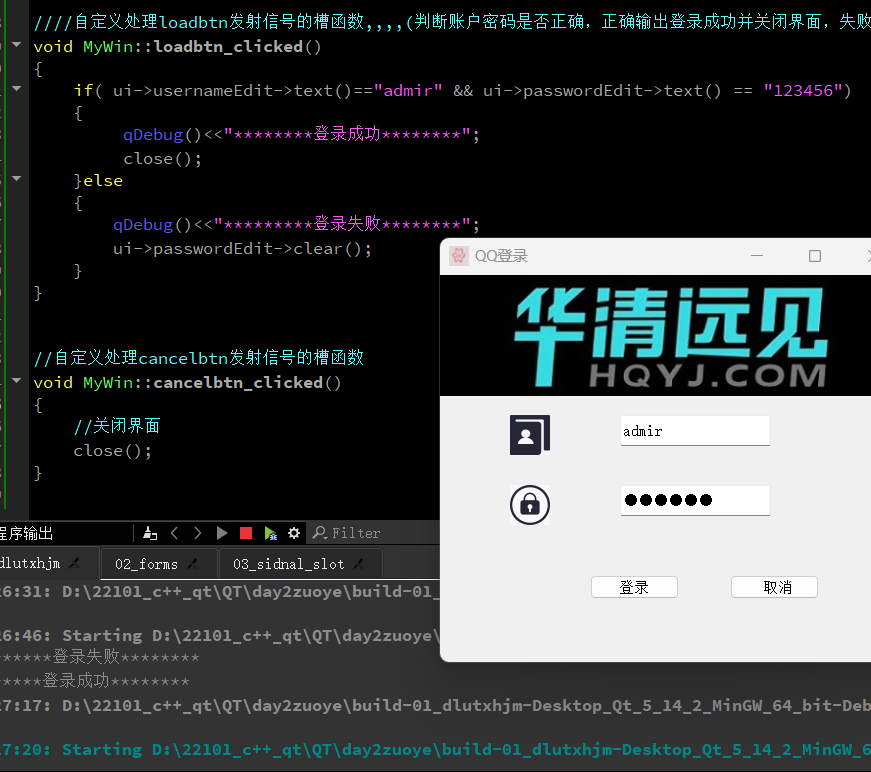
Task: Click the 6:46 Starting line in output
Action: [x=220, y=635]
